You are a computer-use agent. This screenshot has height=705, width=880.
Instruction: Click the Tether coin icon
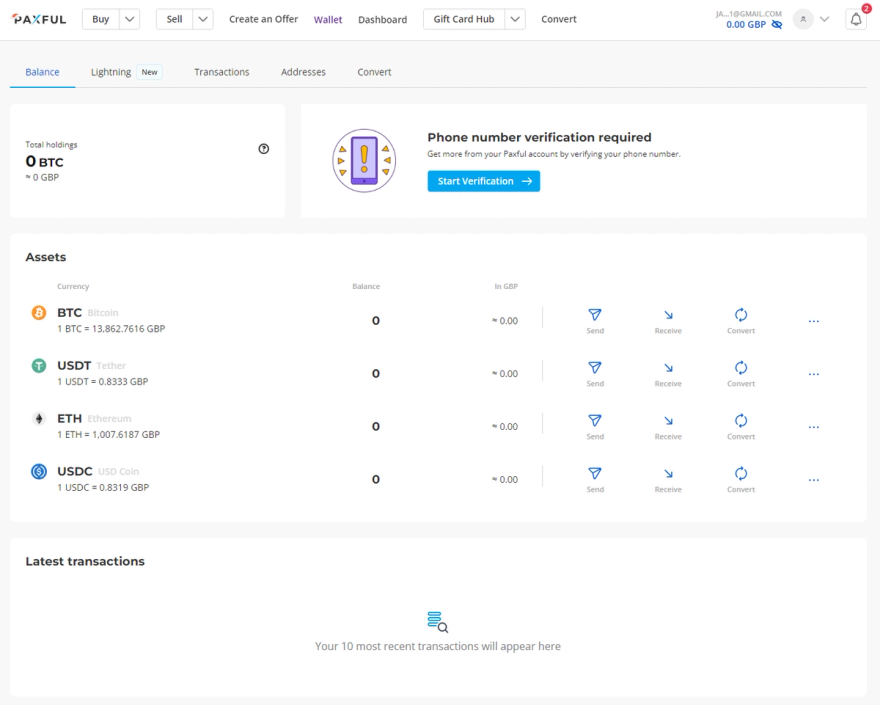[x=39, y=366]
